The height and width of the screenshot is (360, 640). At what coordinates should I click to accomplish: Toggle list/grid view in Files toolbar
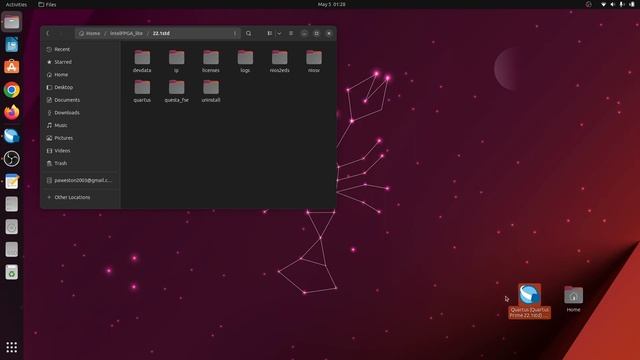pos(270,33)
